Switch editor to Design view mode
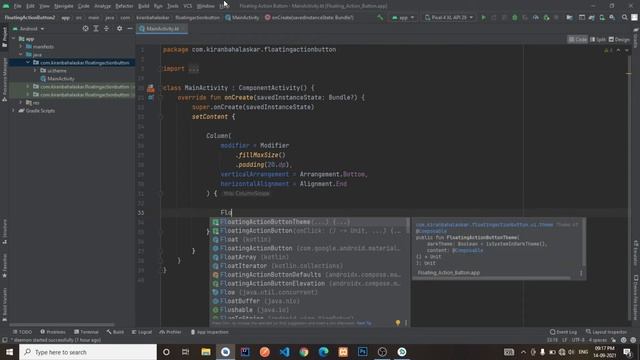Image resolution: width=640 pixels, height=360 pixels. click(619, 39)
